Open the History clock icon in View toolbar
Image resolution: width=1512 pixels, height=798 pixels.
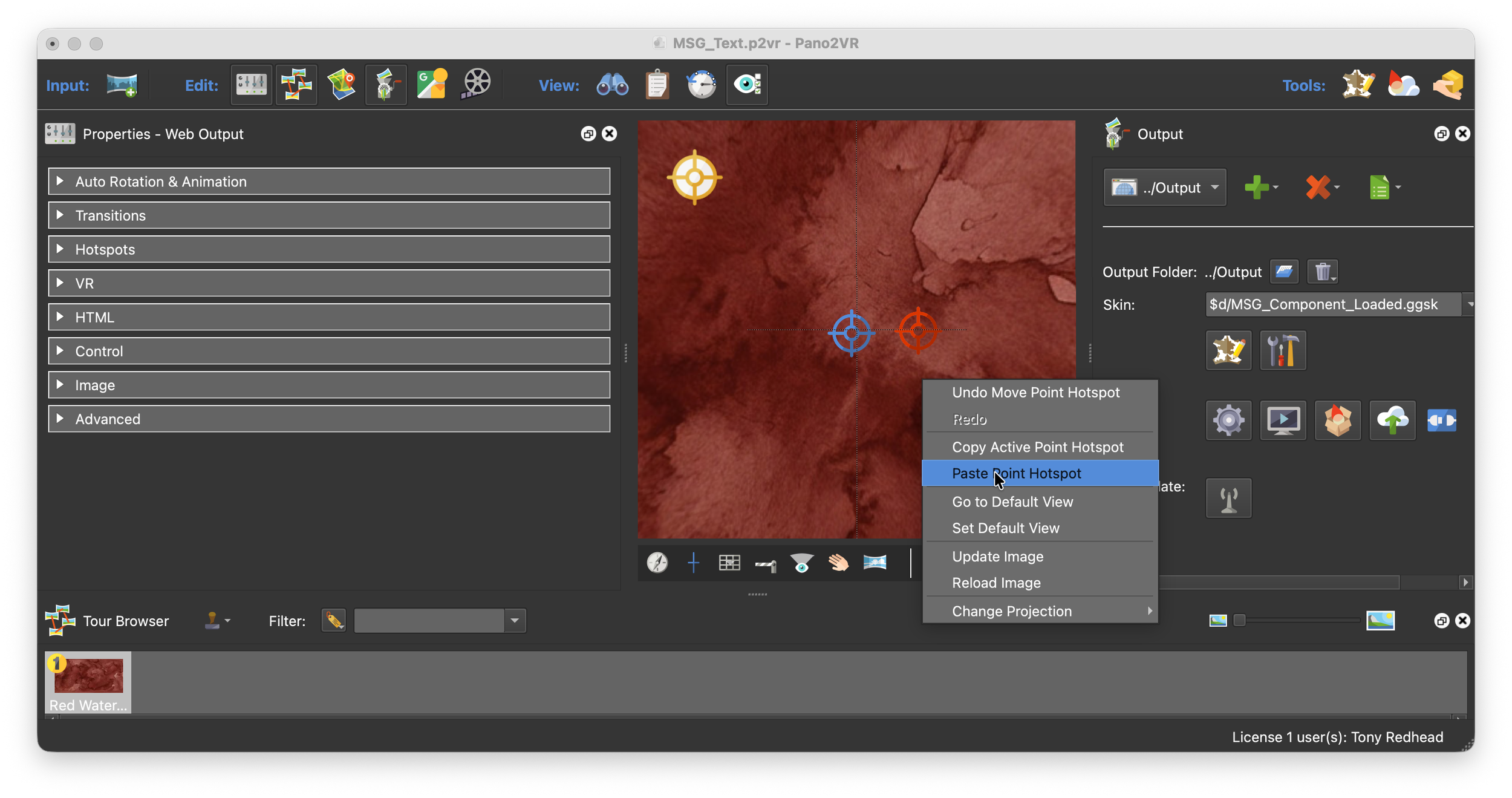[x=702, y=85]
